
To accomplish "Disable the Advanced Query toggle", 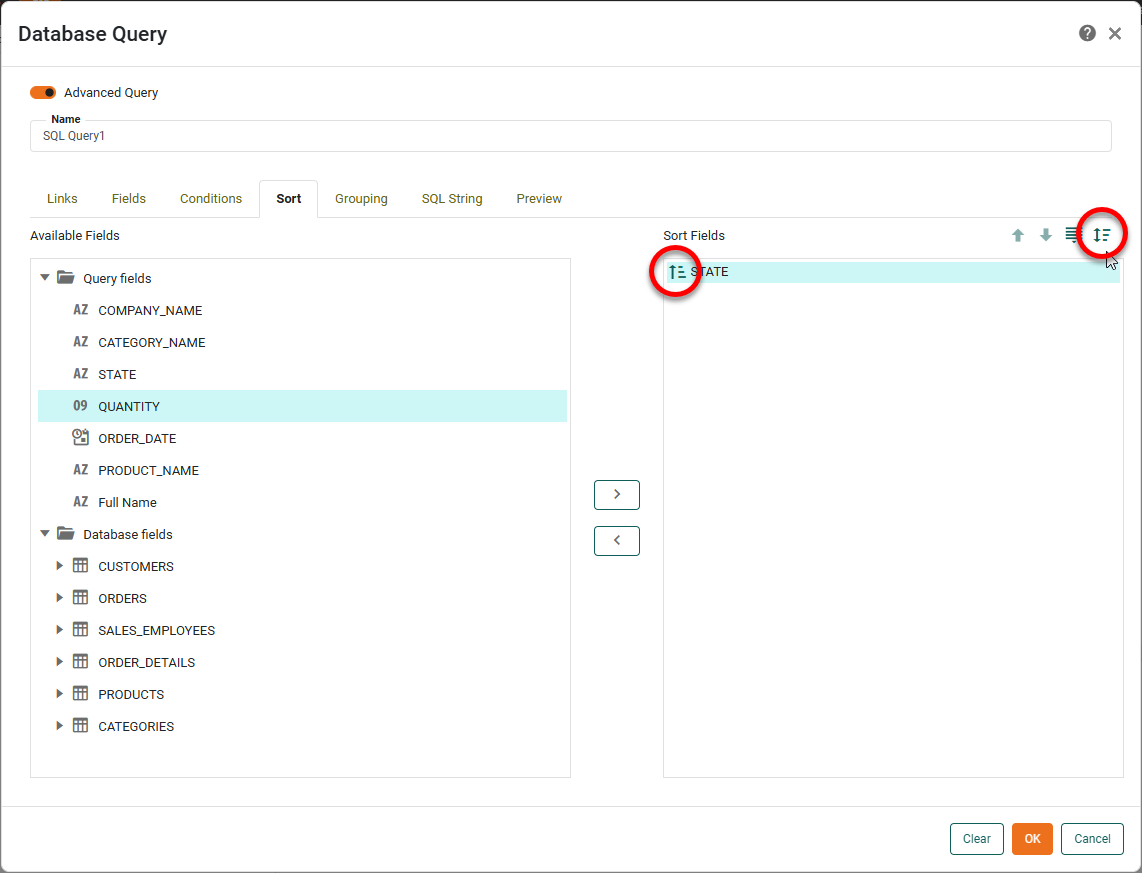I will (x=42, y=92).
